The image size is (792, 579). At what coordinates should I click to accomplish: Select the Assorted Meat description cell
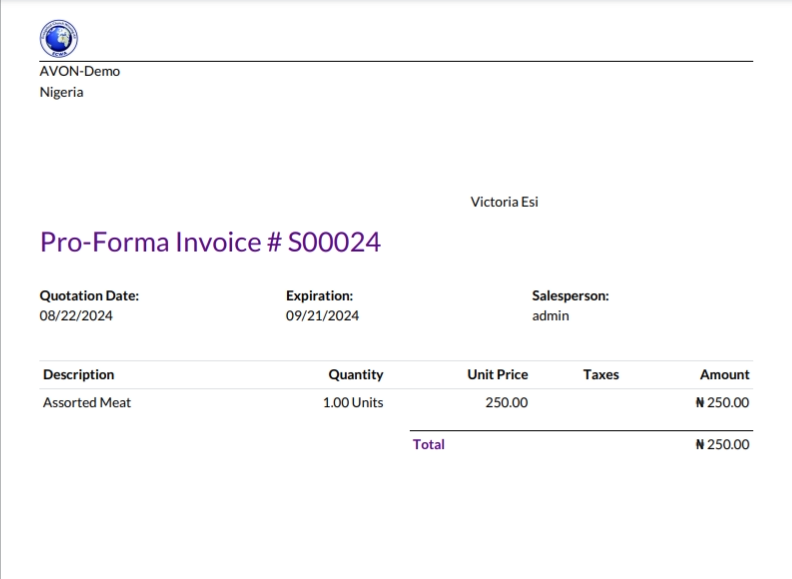click(x=87, y=403)
